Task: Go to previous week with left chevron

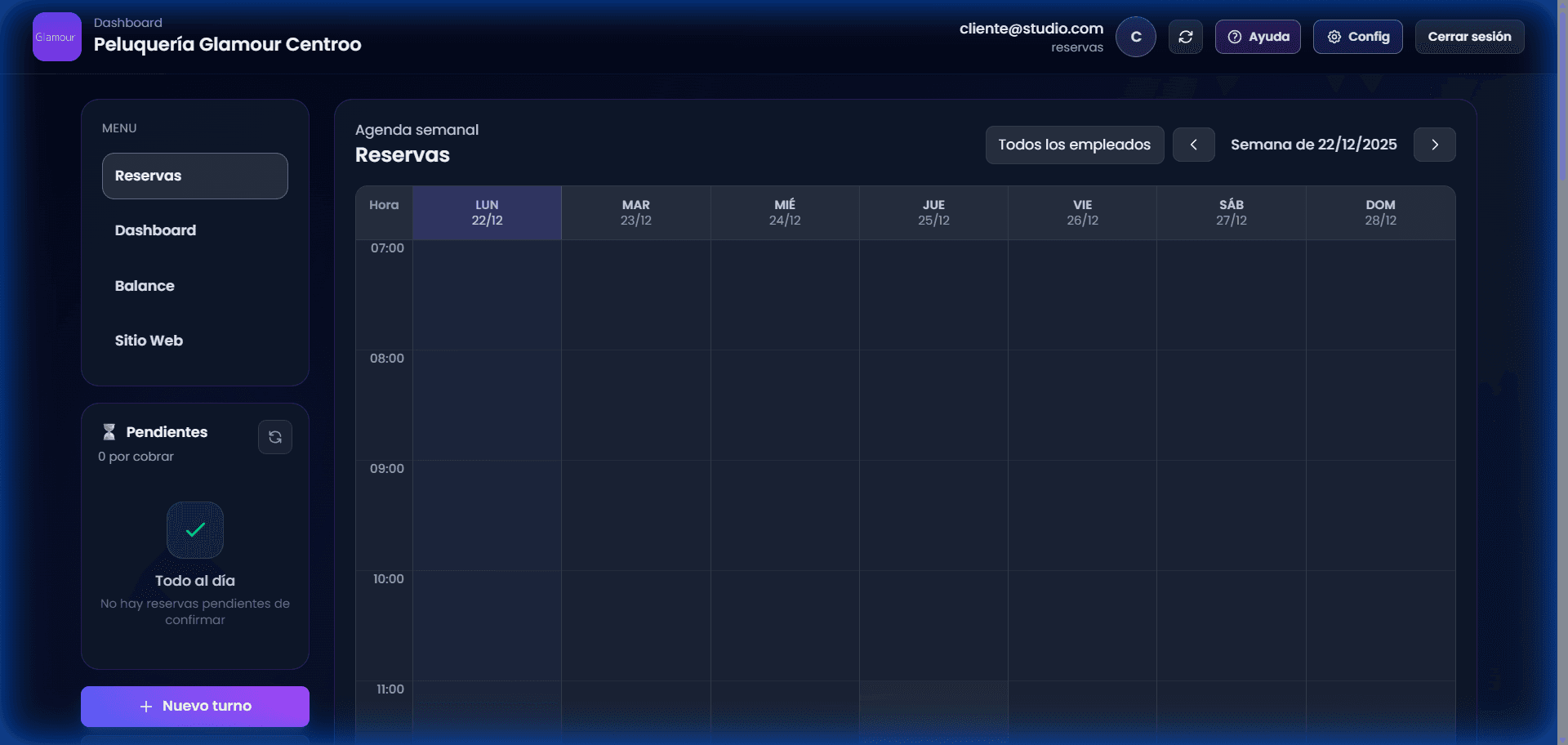Action: pos(1193,145)
